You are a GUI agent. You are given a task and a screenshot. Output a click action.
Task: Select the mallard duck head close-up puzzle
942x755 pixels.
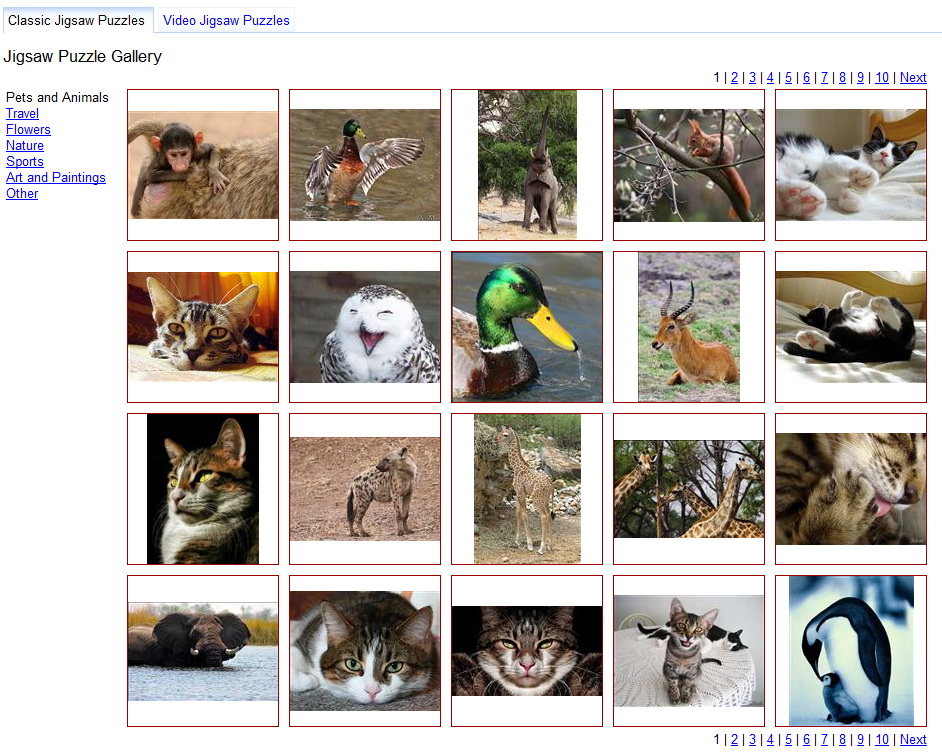coord(527,327)
